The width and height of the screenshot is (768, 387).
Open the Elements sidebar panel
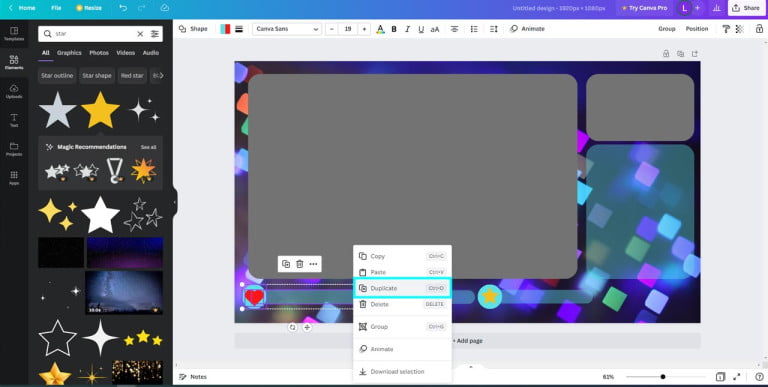click(x=14, y=62)
